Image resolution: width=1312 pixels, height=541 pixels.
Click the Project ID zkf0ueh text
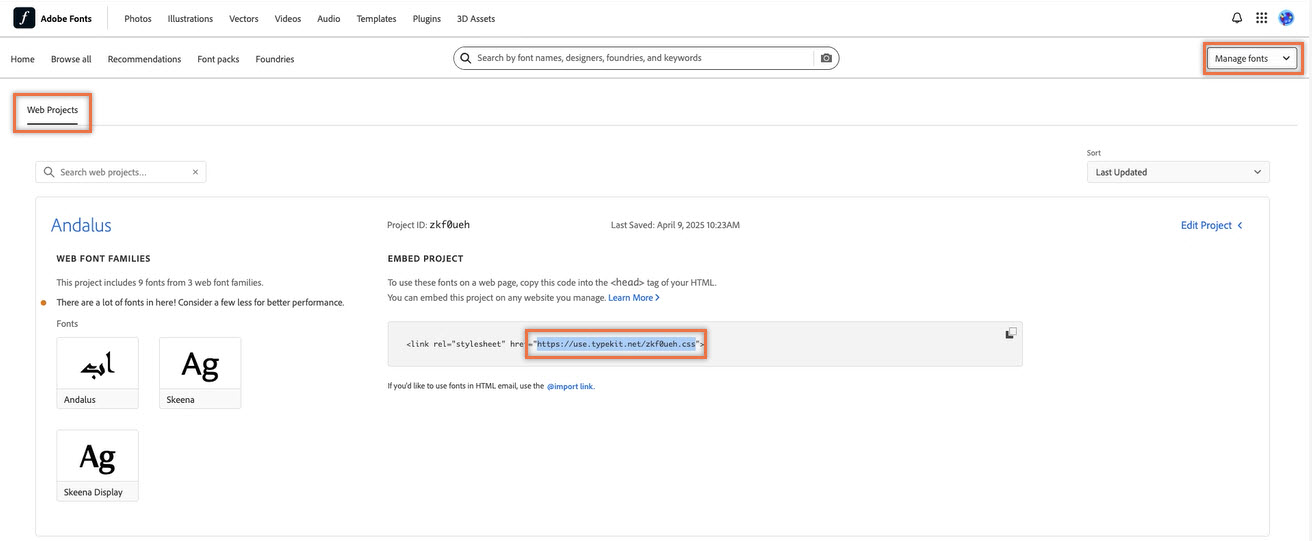click(x=428, y=225)
